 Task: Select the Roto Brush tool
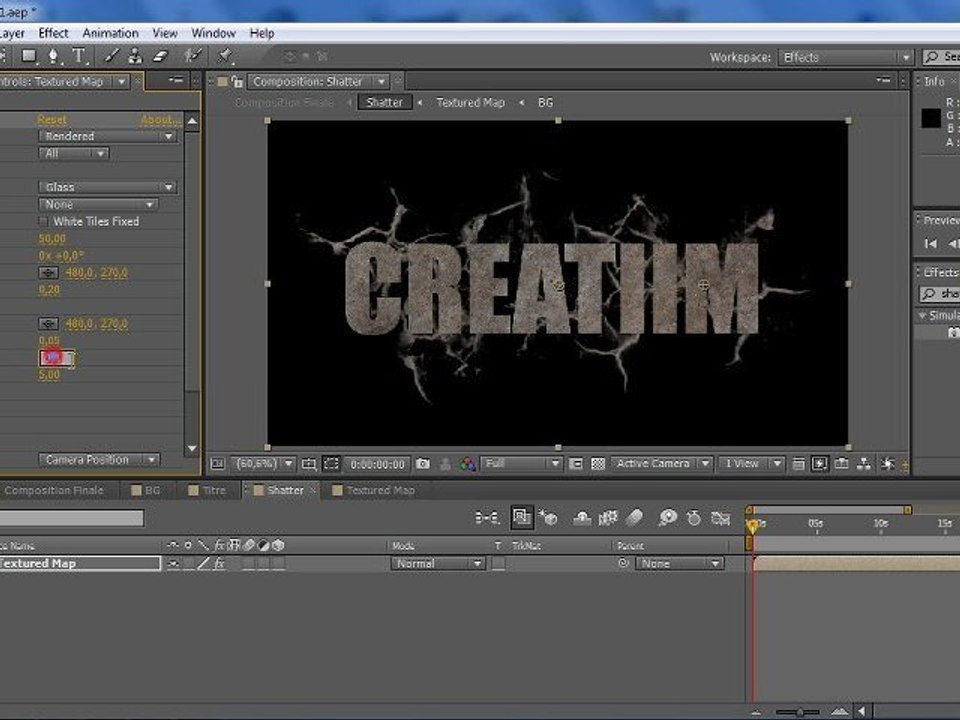(x=193, y=56)
